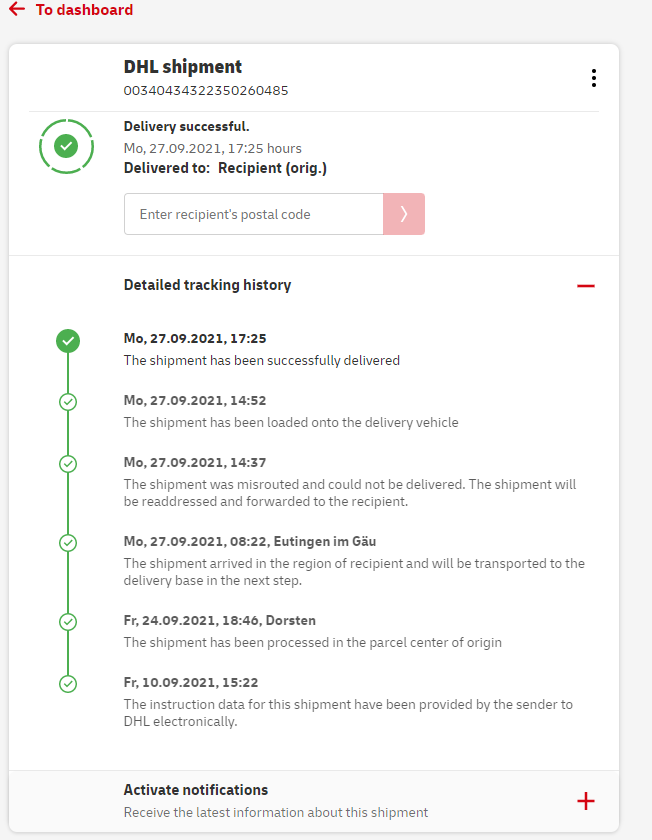This screenshot has height=840, width=652.
Task: Click the checkmark for the 10.09.2021 event
Action: click(x=68, y=684)
